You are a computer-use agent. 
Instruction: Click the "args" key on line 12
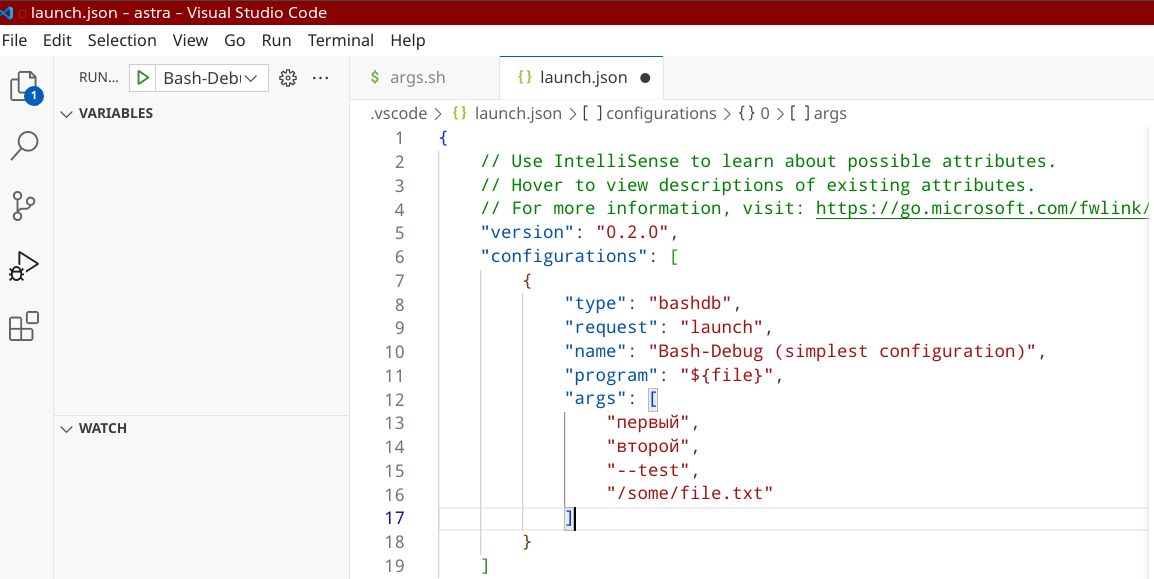[x=595, y=399]
